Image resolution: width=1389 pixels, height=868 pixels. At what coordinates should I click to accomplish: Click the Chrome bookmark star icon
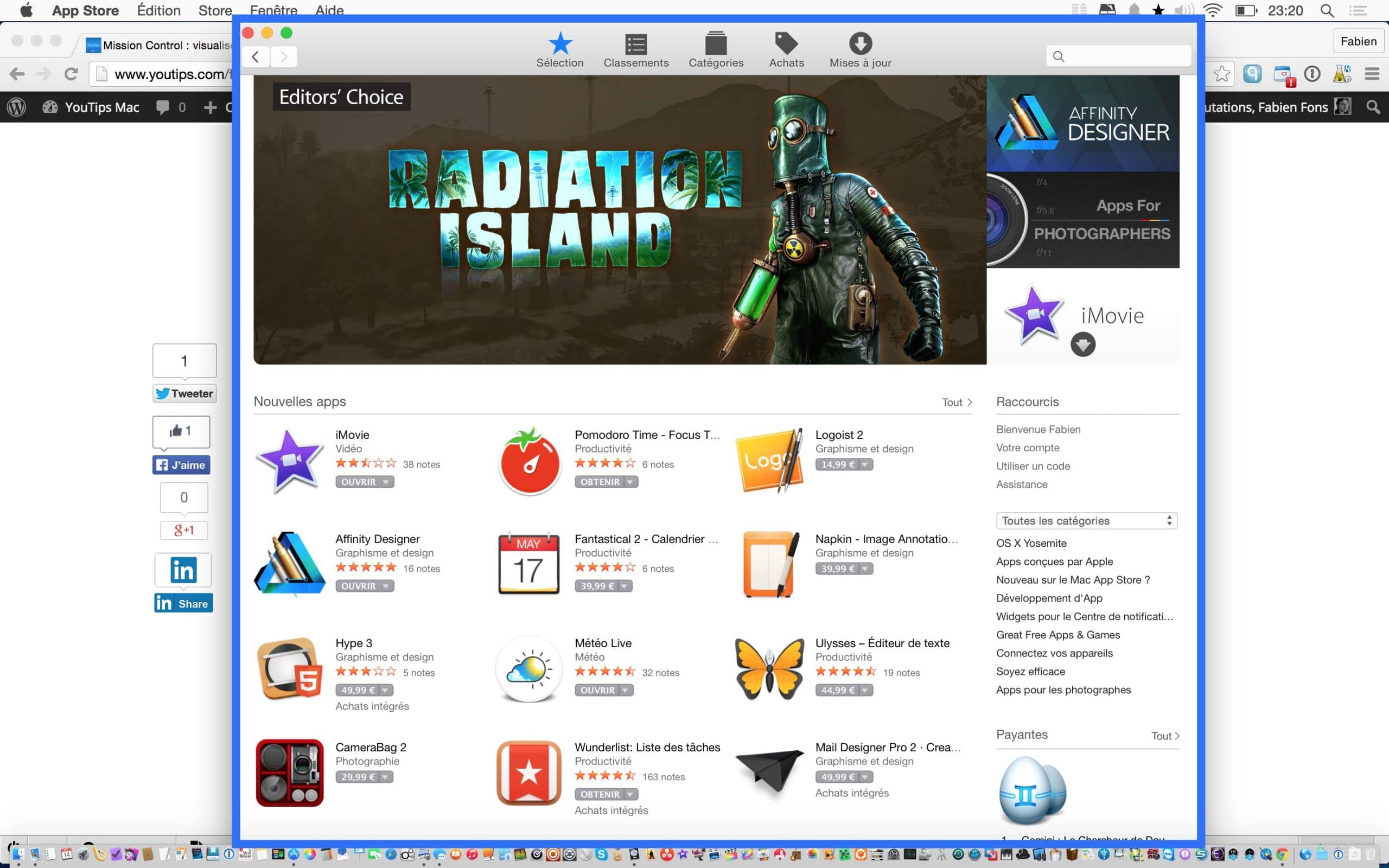(x=1222, y=74)
